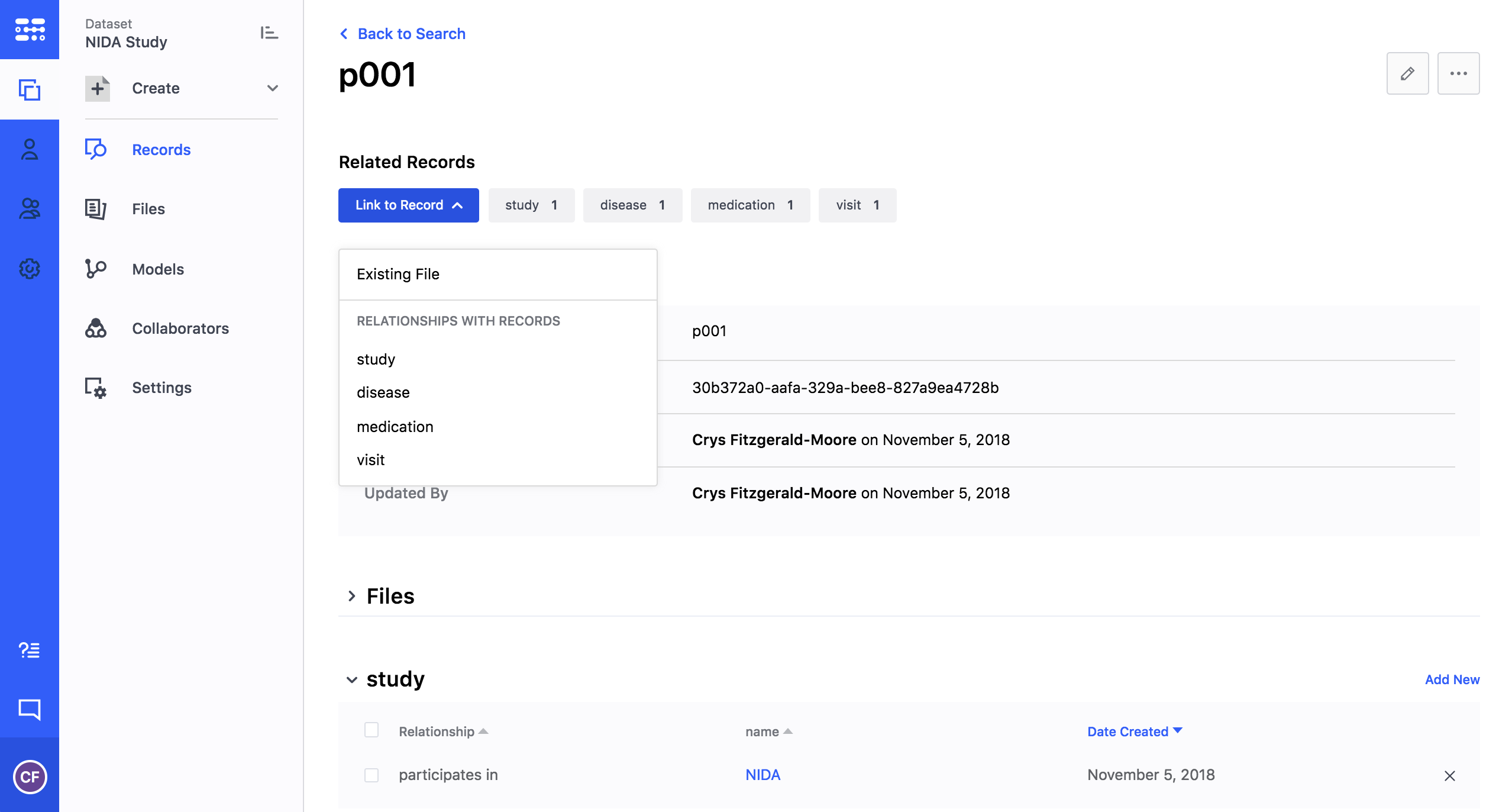The height and width of the screenshot is (812, 1512).
Task: Choose medication in Link to Record menu
Action: tap(395, 427)
